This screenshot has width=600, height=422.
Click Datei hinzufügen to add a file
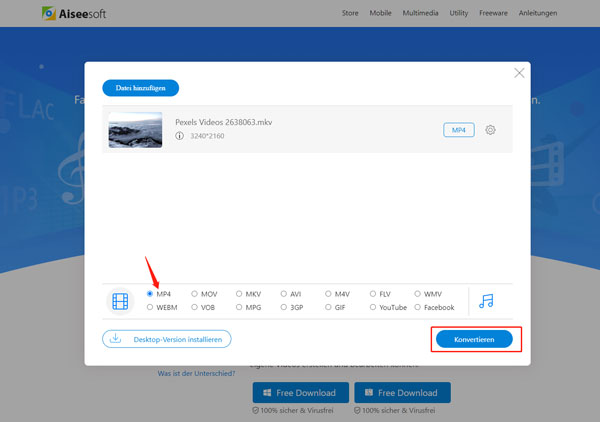tap(140, 88)
